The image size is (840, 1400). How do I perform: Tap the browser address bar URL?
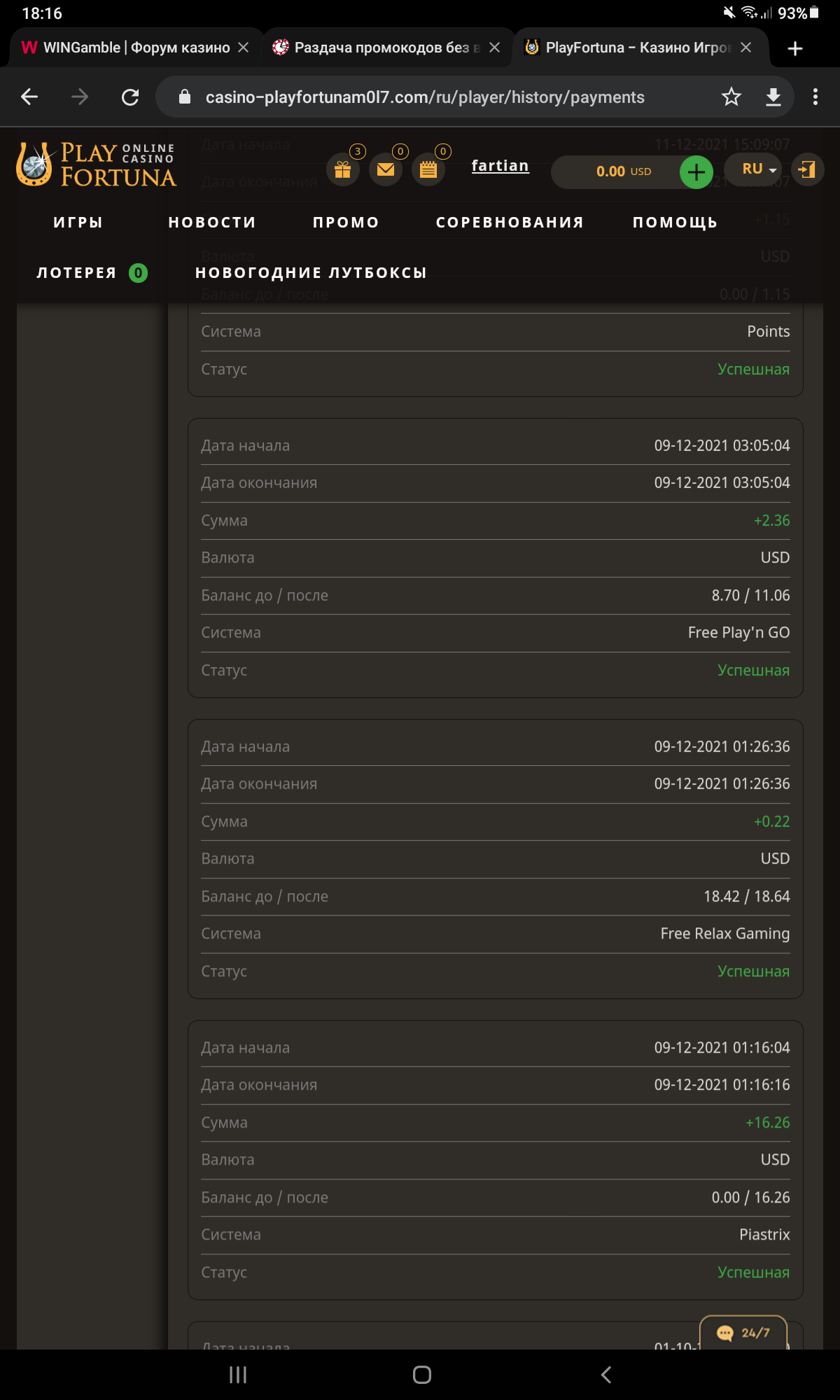tap(424, 97)
